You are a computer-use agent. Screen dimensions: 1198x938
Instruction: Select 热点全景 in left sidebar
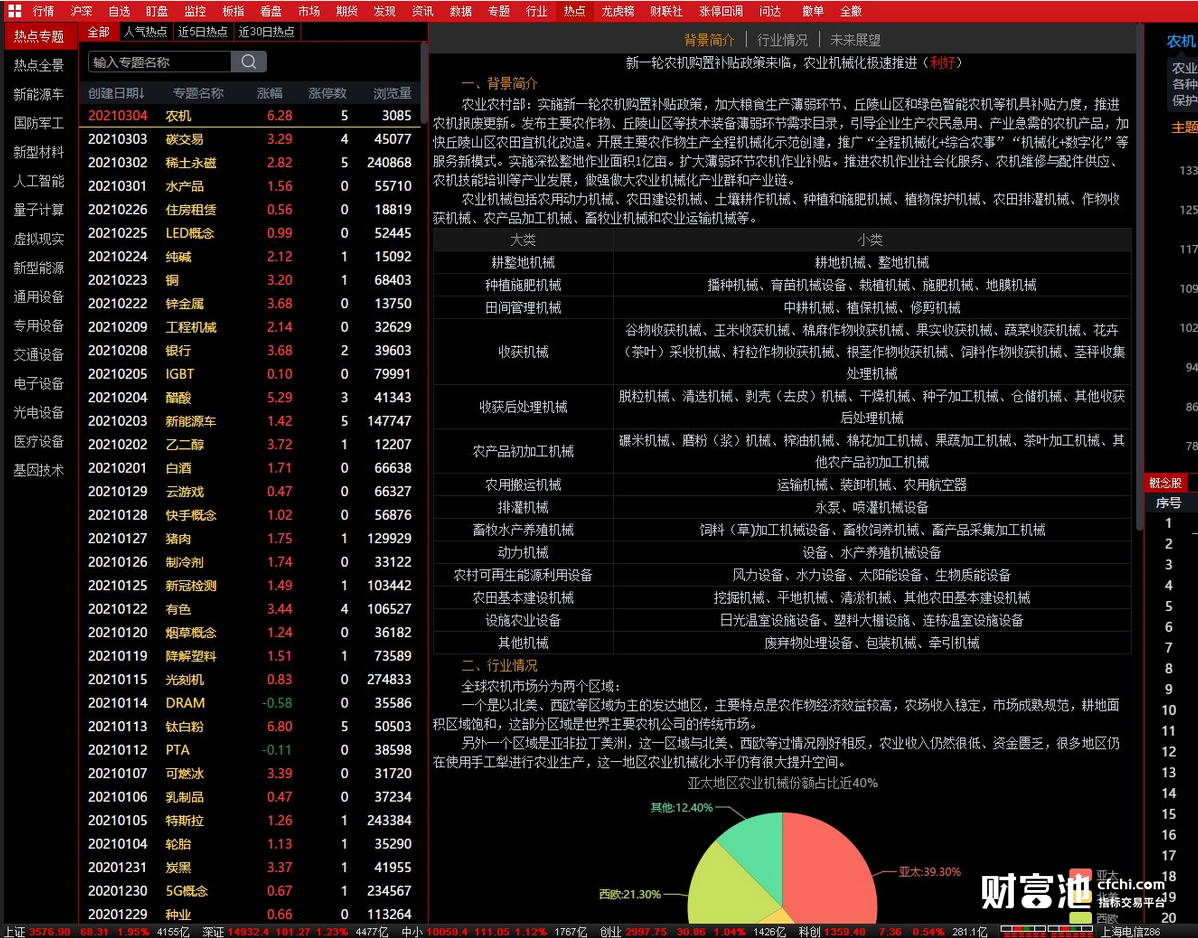(x=39, y=66)
